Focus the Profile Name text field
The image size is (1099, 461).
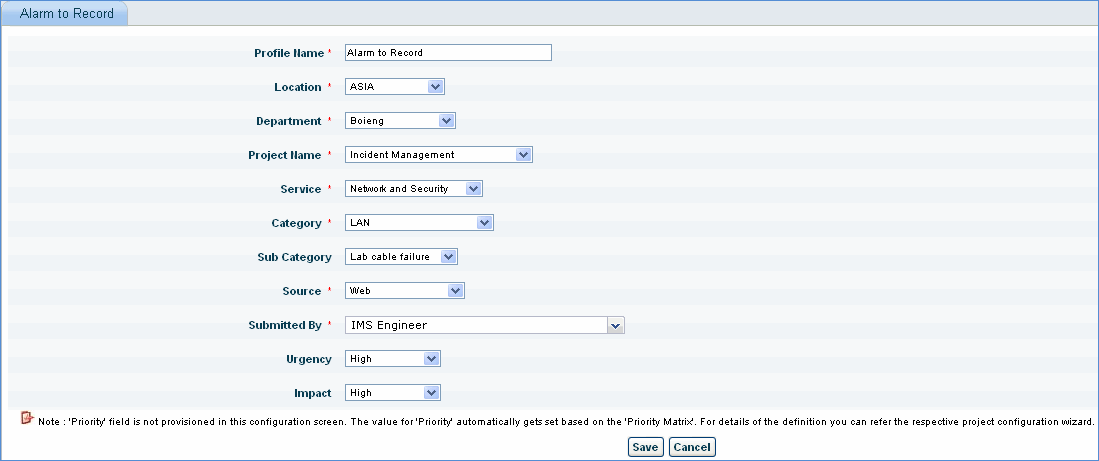pos(448,53)
